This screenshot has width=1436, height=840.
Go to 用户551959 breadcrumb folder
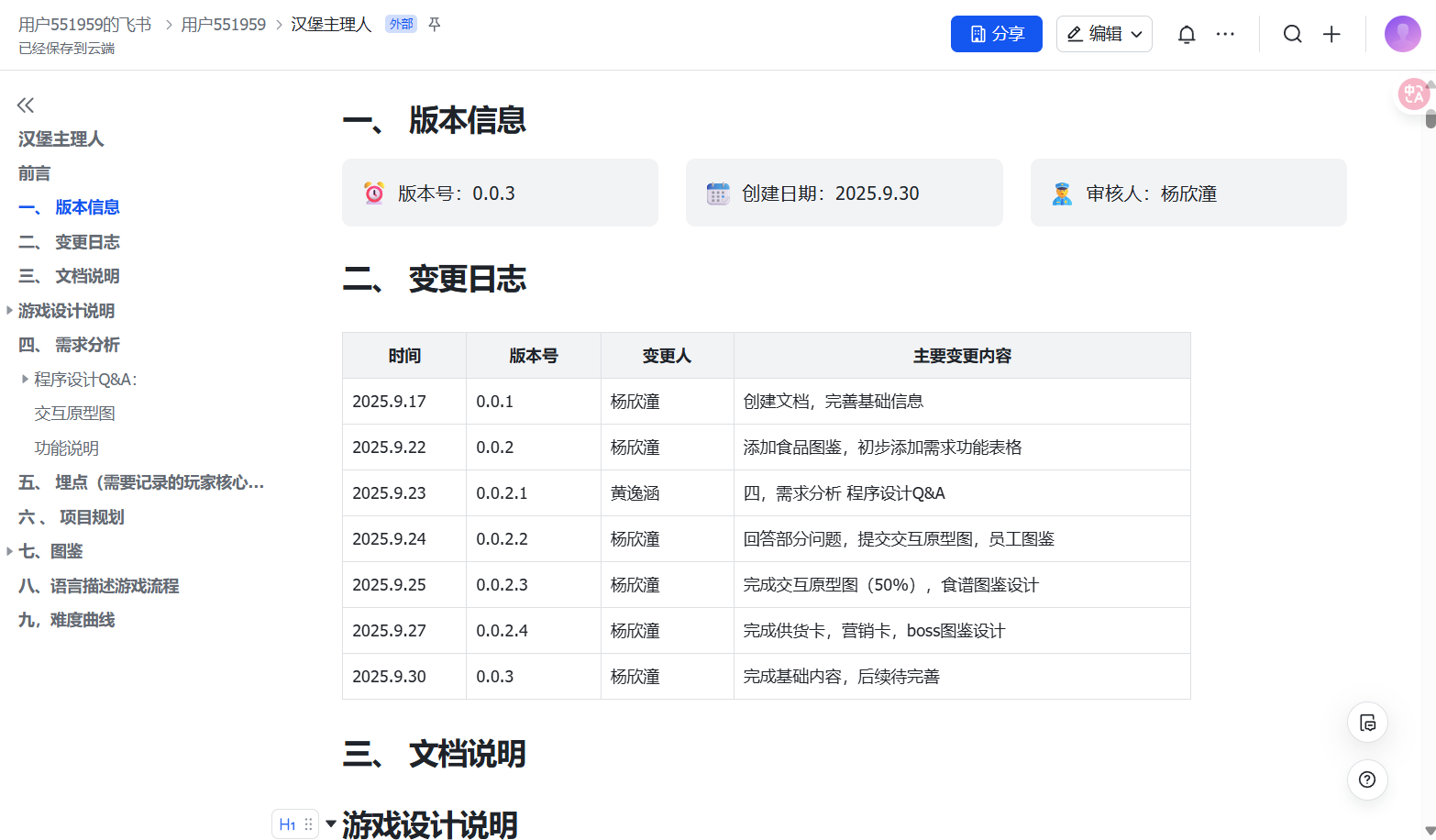point(224,25)
